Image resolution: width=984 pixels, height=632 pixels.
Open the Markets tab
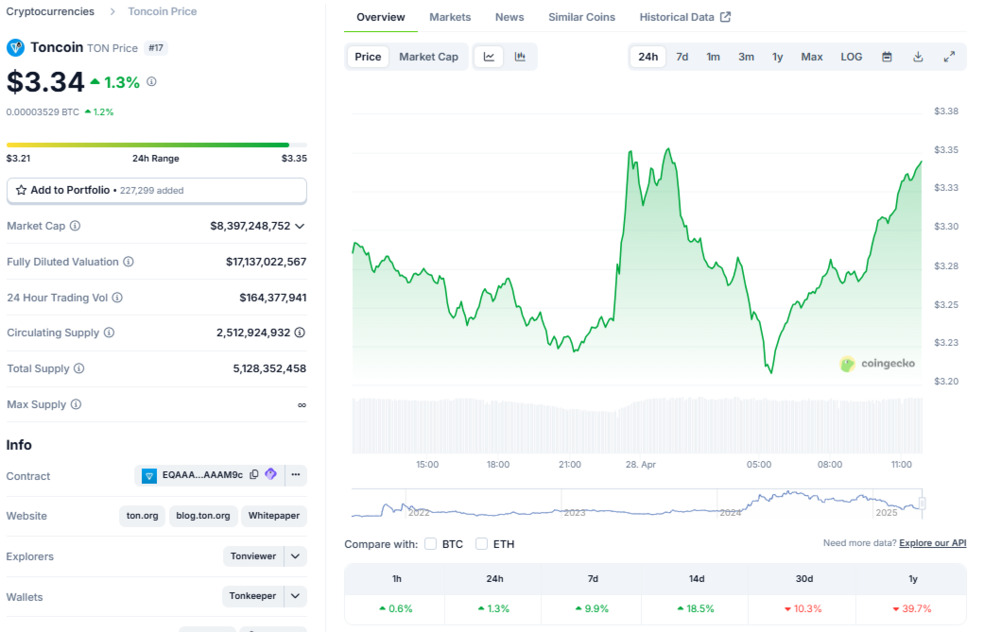point(450,17)
